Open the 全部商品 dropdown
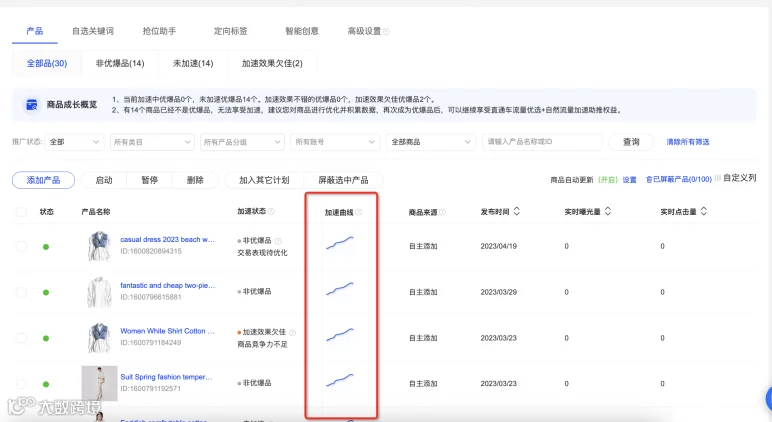 [x=431, y=142]
